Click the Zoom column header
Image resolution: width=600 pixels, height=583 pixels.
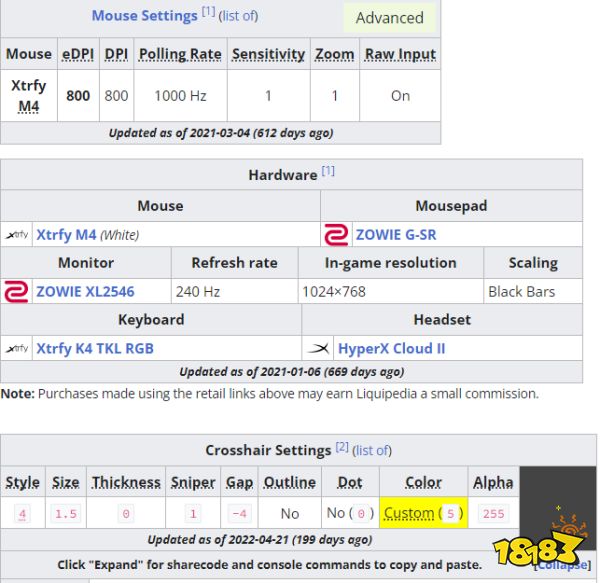(x=334, y=54)
